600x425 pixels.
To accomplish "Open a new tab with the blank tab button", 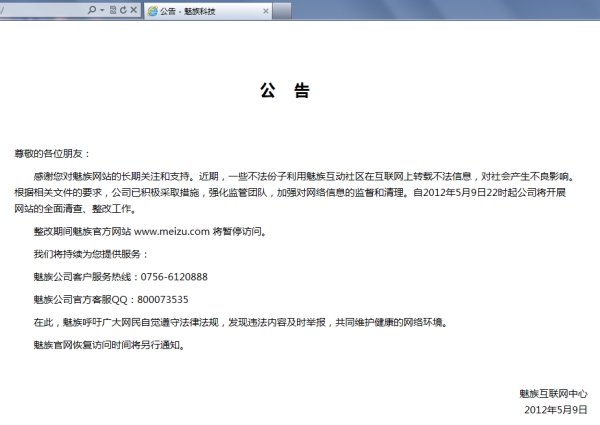I will pos(282,11).
